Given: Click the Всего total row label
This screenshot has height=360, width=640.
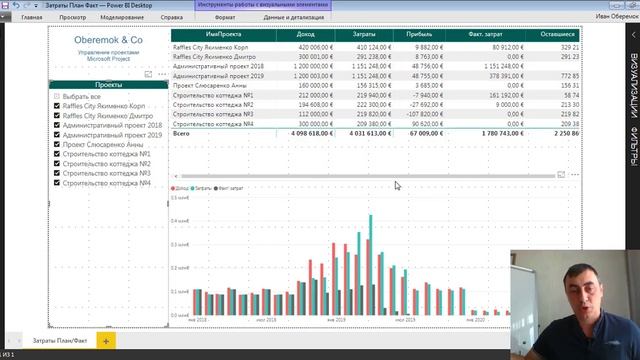Looking at the screenshot, I should point(181,133).
